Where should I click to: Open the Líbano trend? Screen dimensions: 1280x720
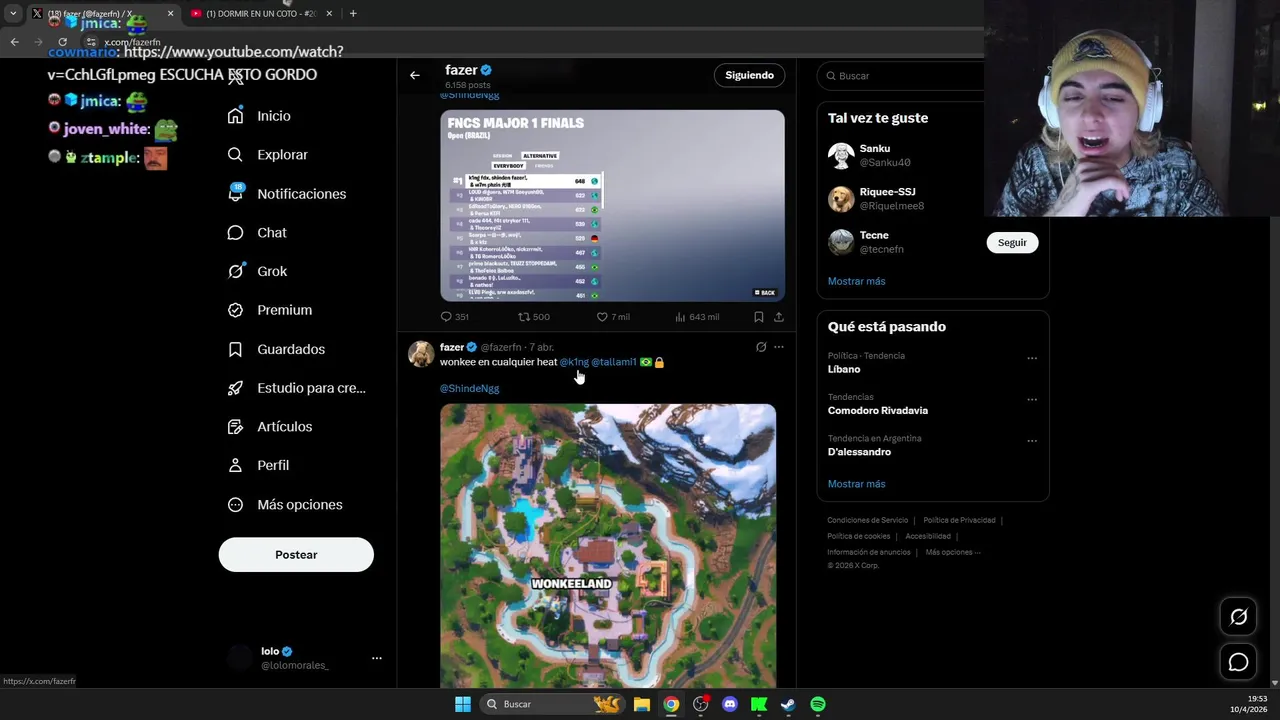tap(844, 369)
